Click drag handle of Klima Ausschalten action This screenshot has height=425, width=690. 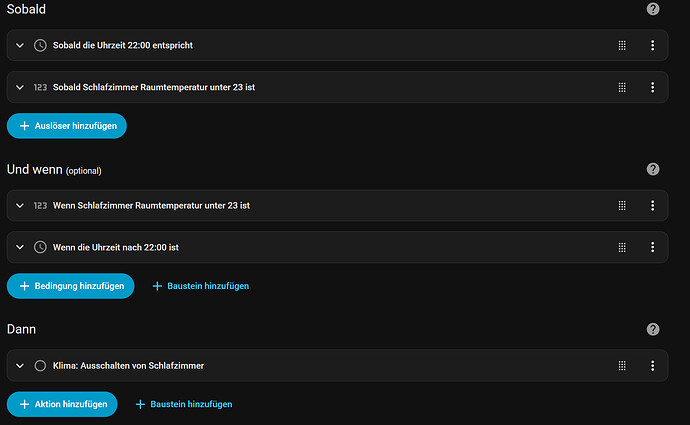tap(622, 366)
